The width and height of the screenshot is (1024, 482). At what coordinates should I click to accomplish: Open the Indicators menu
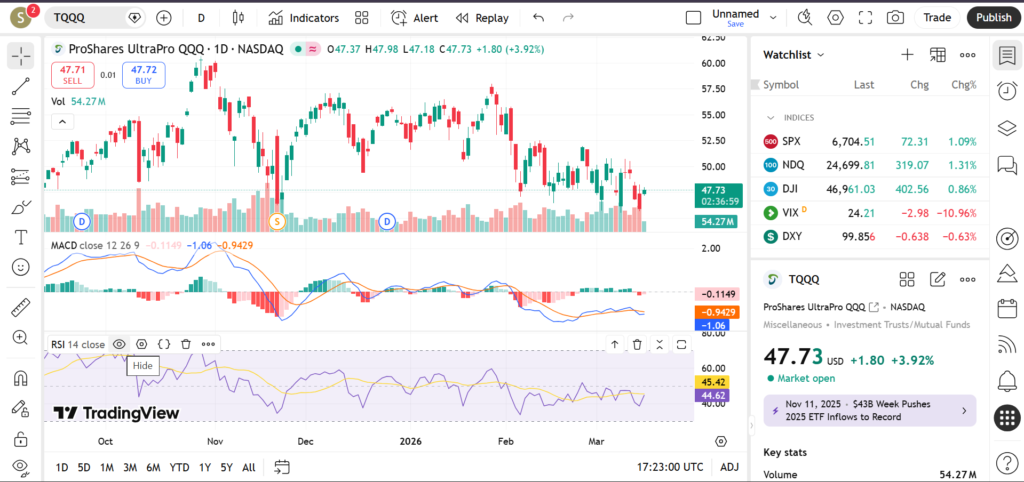click(304, 17)
